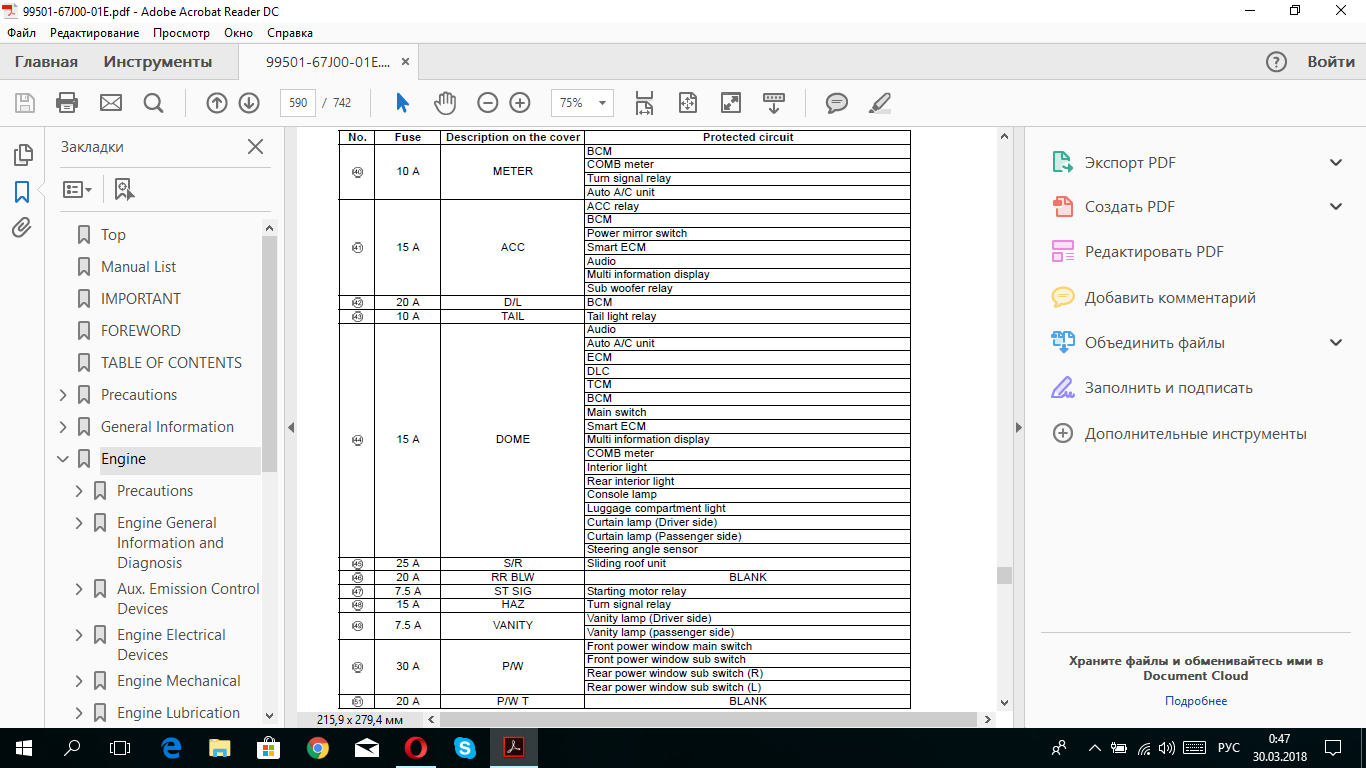1366x768 pixels.
Task: Click the page number input field
Action: point(298,103)
